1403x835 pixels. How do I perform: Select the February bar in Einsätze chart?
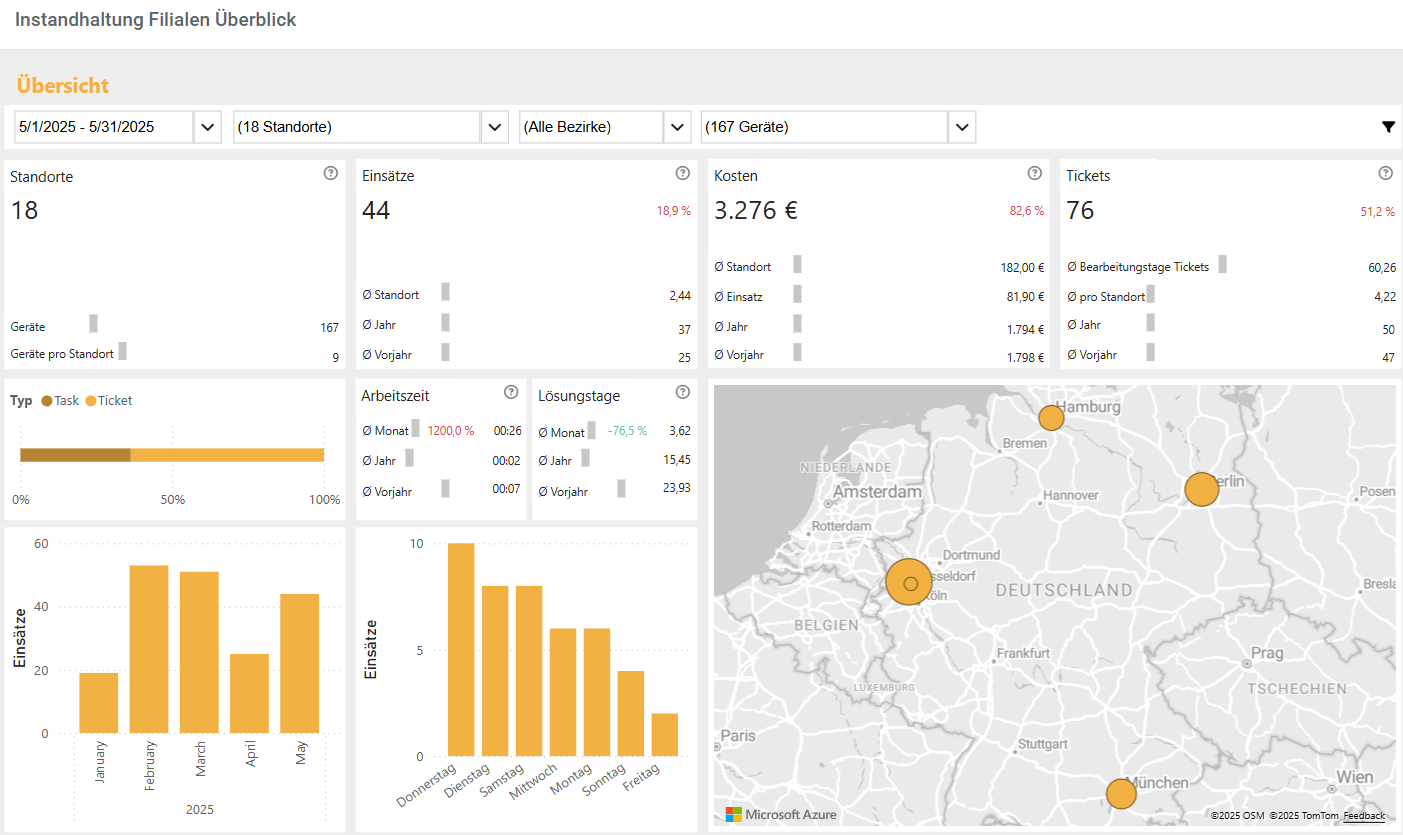pos(149,649)
